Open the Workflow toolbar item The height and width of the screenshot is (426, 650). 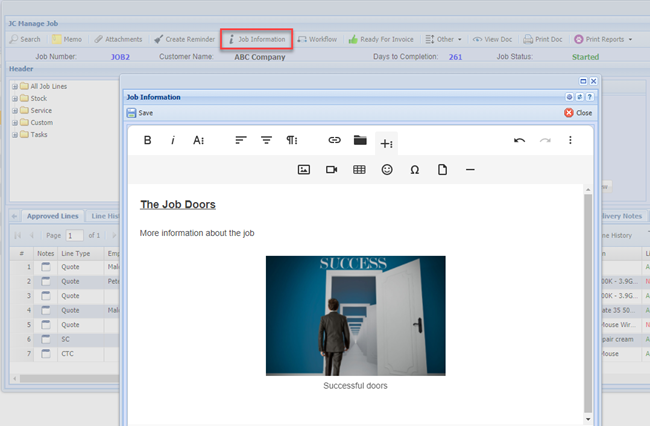[317, 39]
